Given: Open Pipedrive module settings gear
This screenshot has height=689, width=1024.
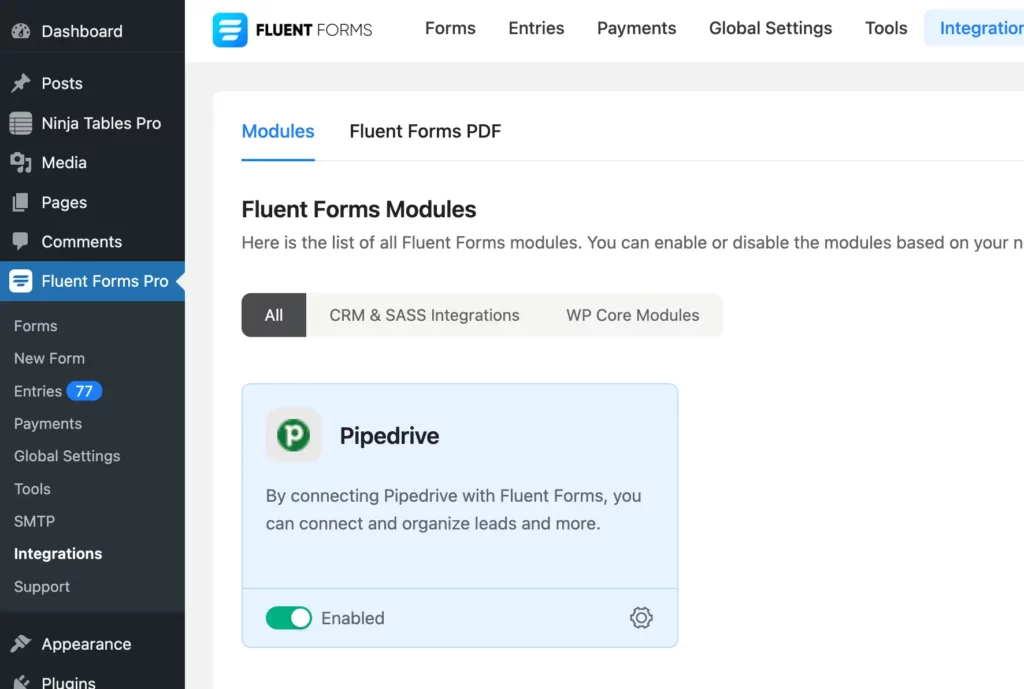Looking at the screenshot, I should [x=641, y=618].
